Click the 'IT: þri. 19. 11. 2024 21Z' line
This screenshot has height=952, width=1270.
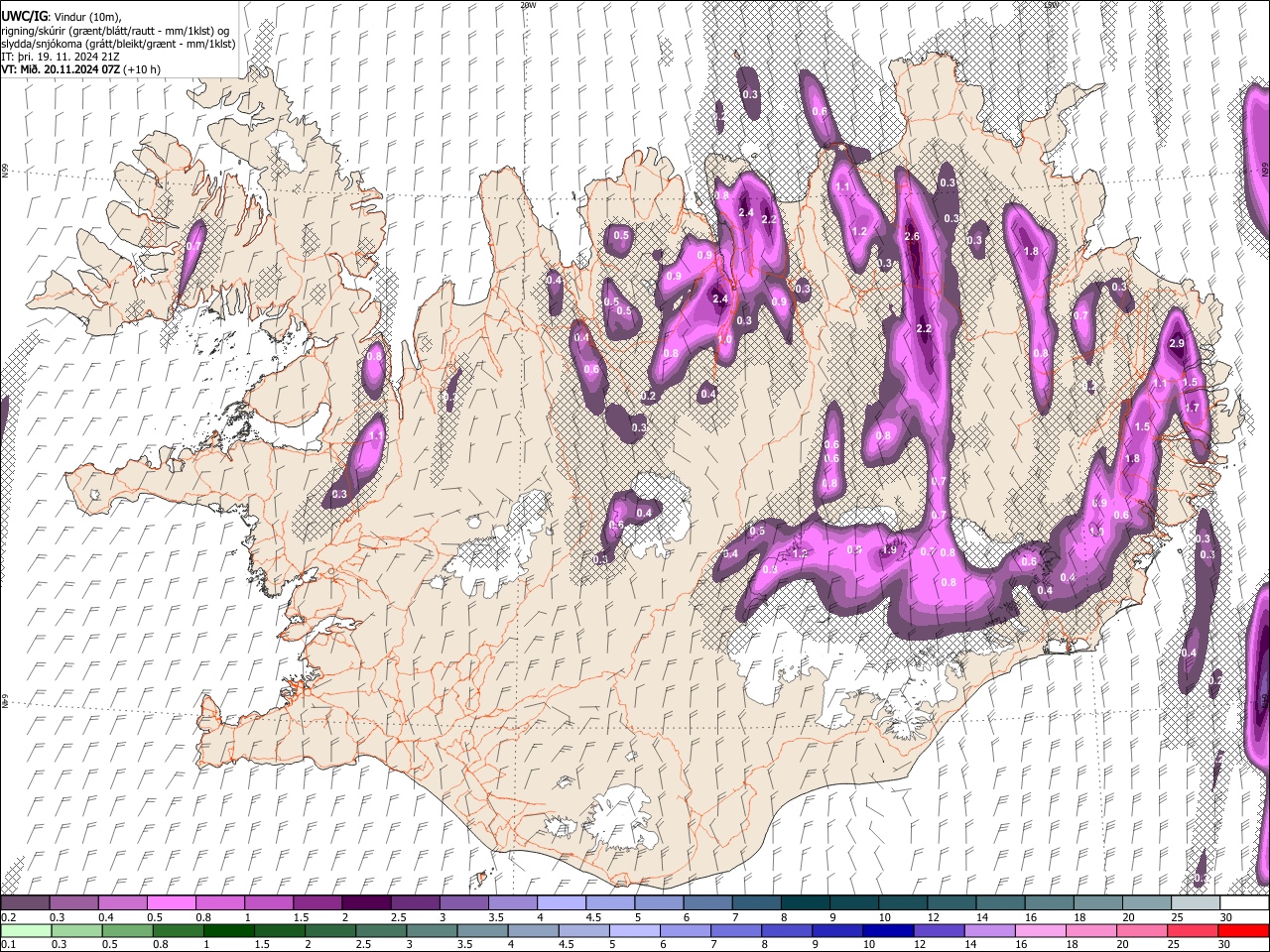(60, 57)
